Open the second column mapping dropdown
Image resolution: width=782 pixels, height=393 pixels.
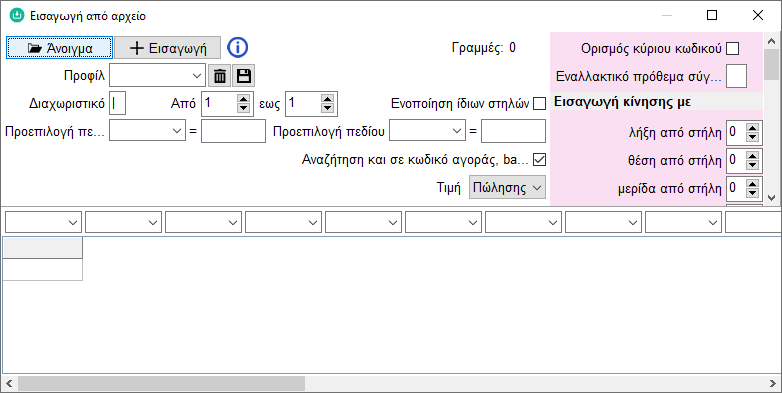123,222
